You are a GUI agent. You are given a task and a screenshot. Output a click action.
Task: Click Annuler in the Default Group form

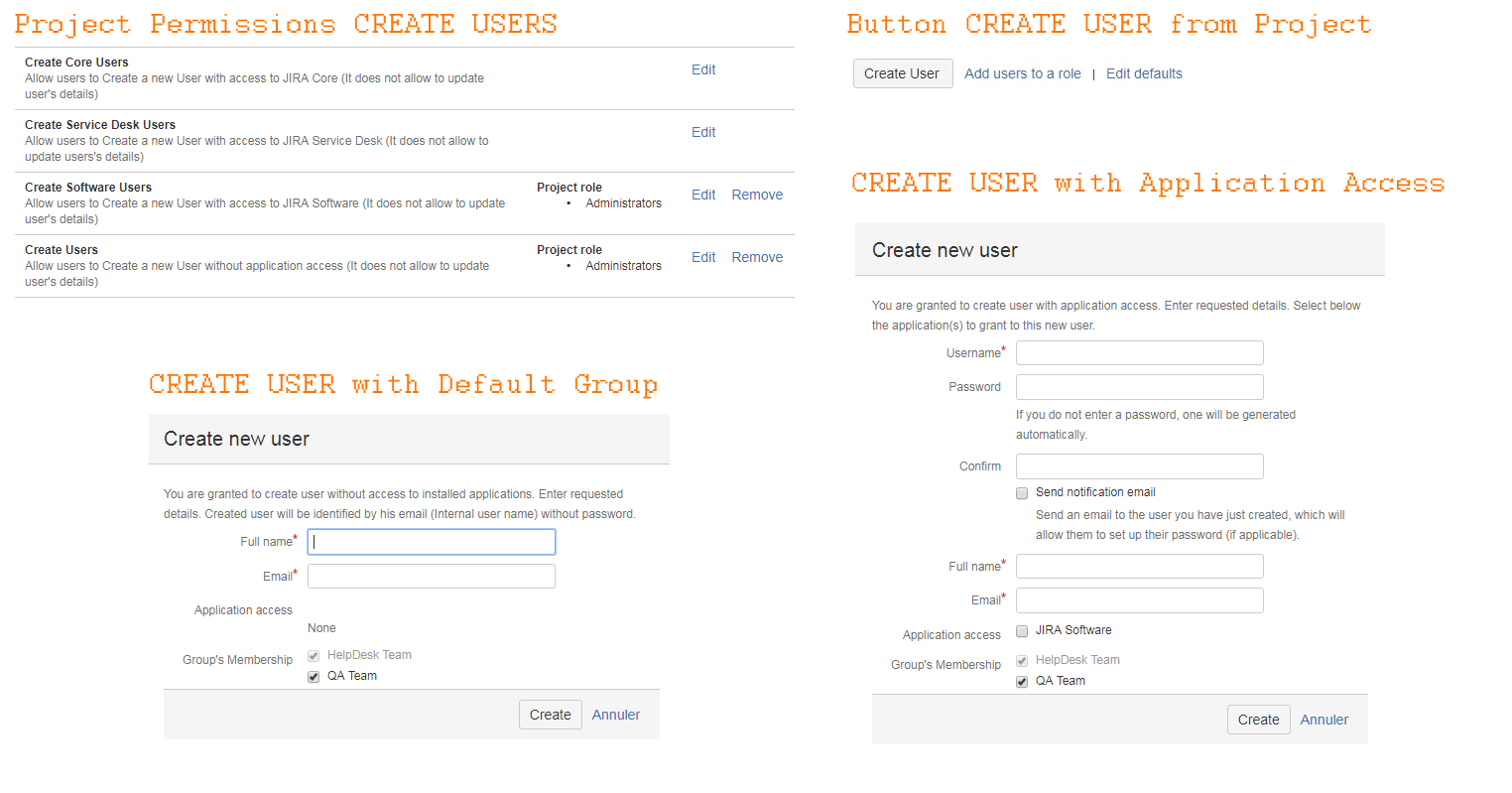616,715
